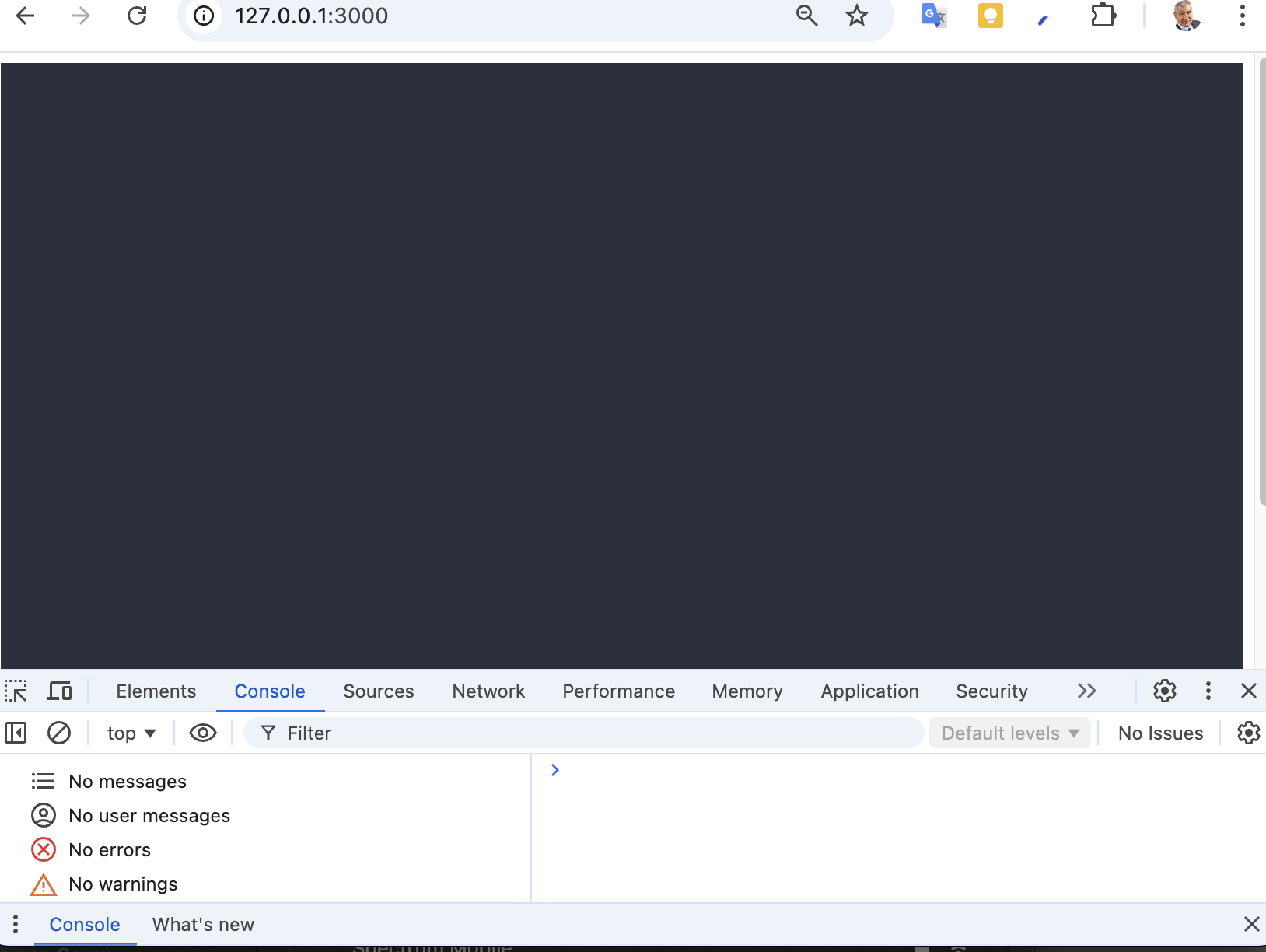Click the console Filter field

583,733
